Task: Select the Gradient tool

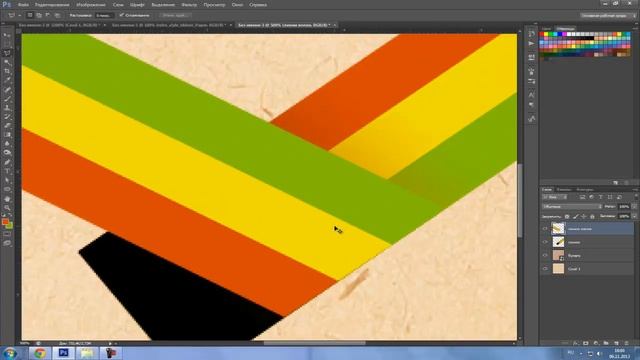Action: [7, 135]
